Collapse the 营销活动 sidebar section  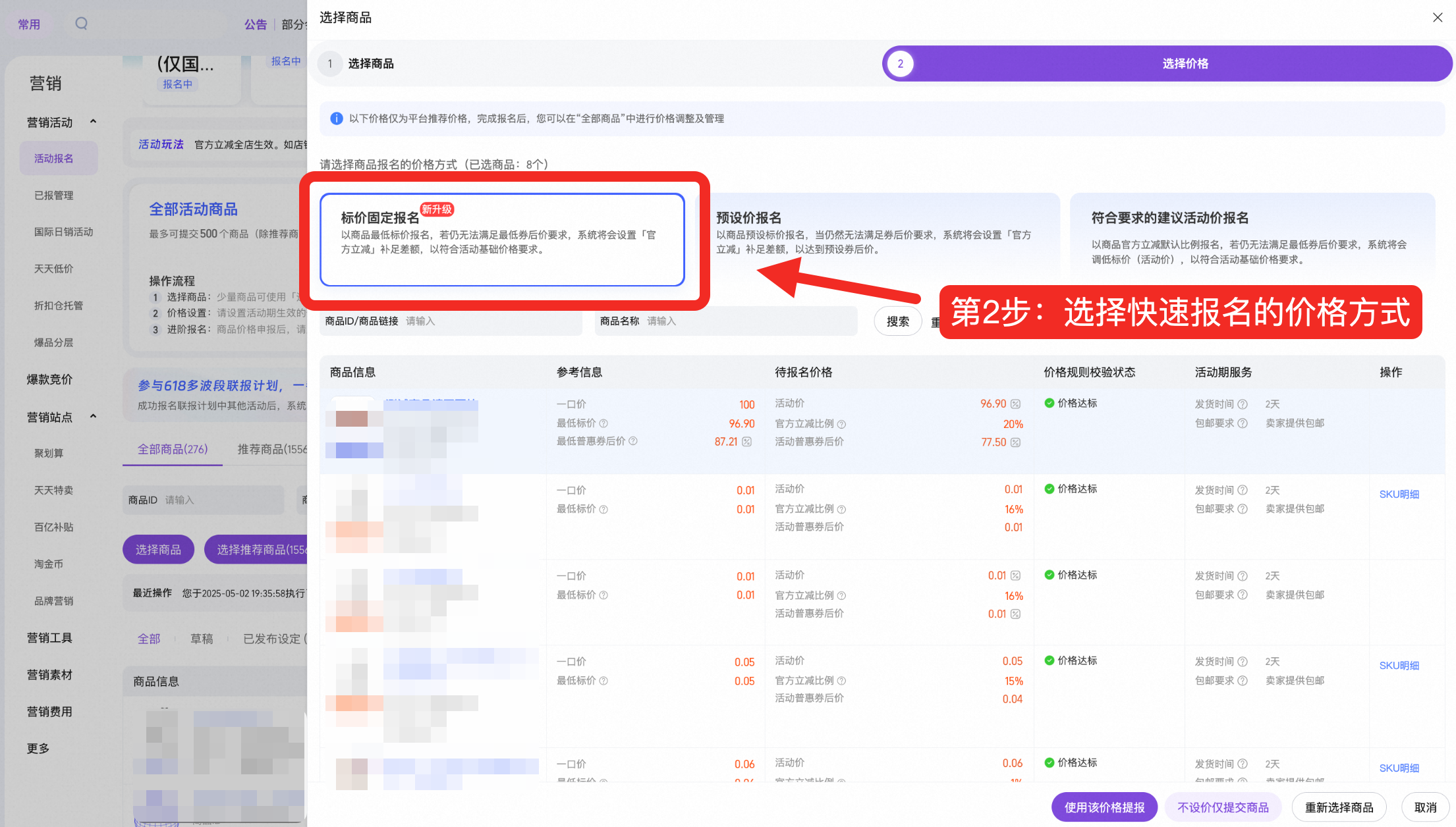point(93,122)
